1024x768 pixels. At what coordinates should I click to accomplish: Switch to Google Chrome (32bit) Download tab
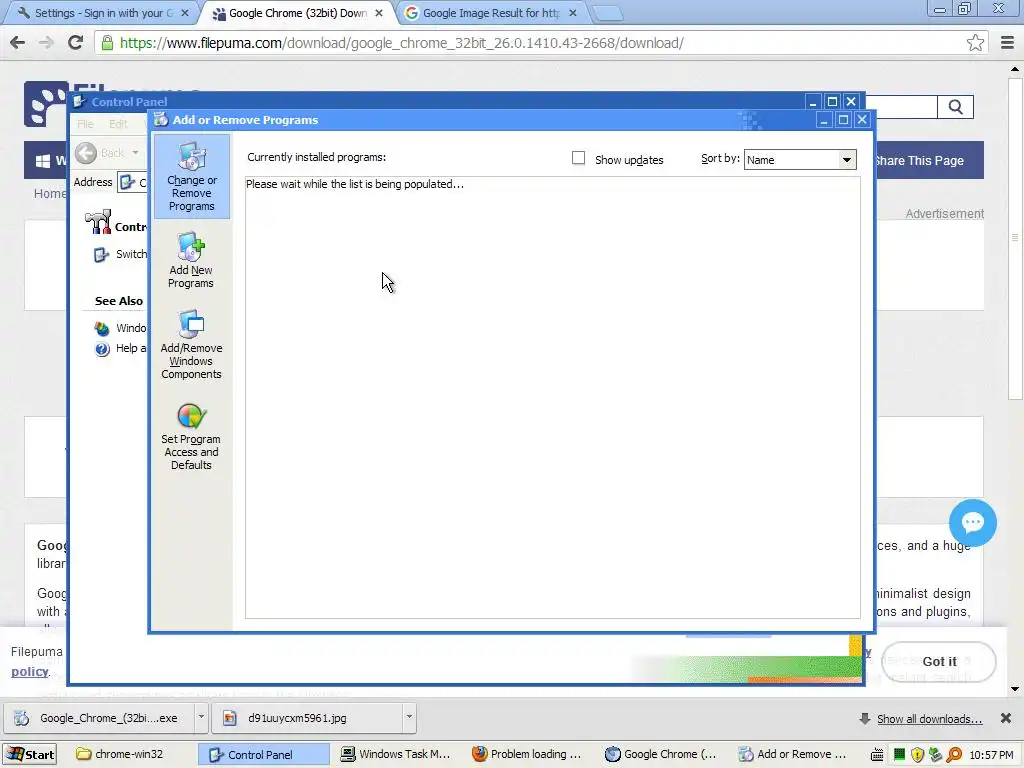point(297,13)
